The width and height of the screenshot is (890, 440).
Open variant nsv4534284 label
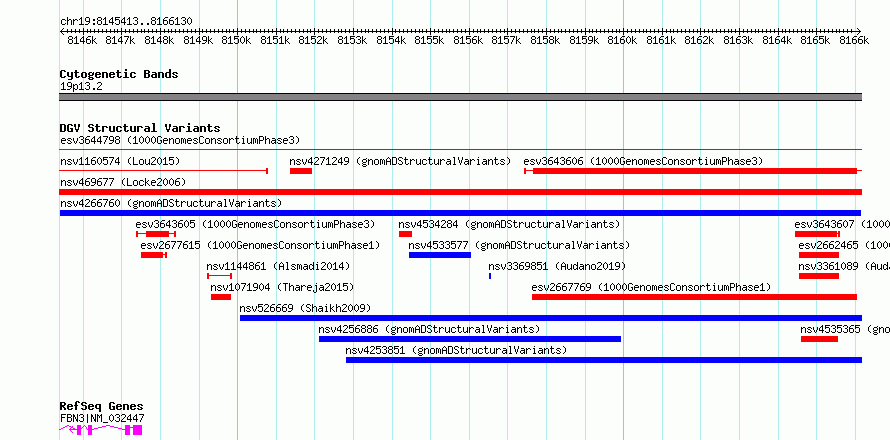509,224
